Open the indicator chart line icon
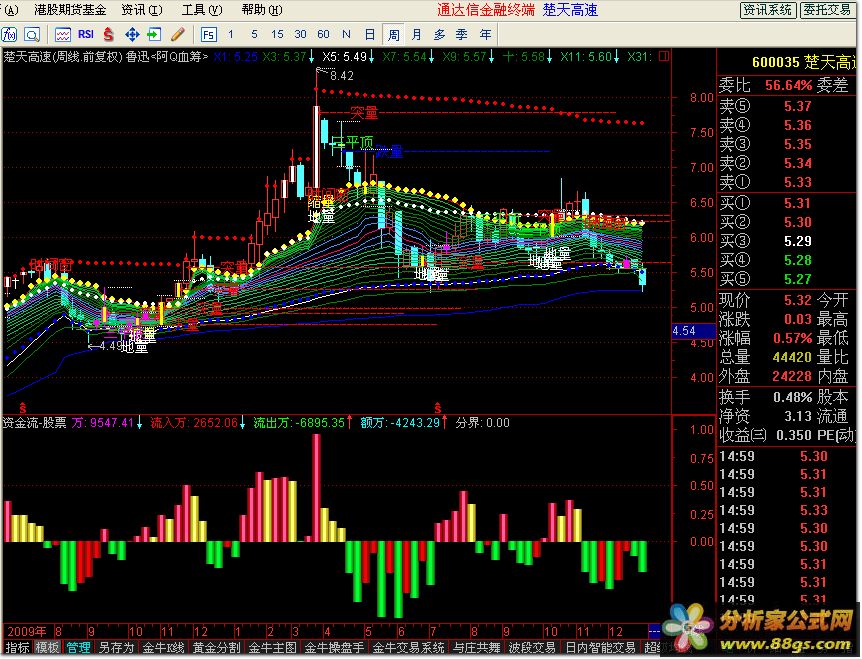The image size is (862, 659). [x=63, y=35]
